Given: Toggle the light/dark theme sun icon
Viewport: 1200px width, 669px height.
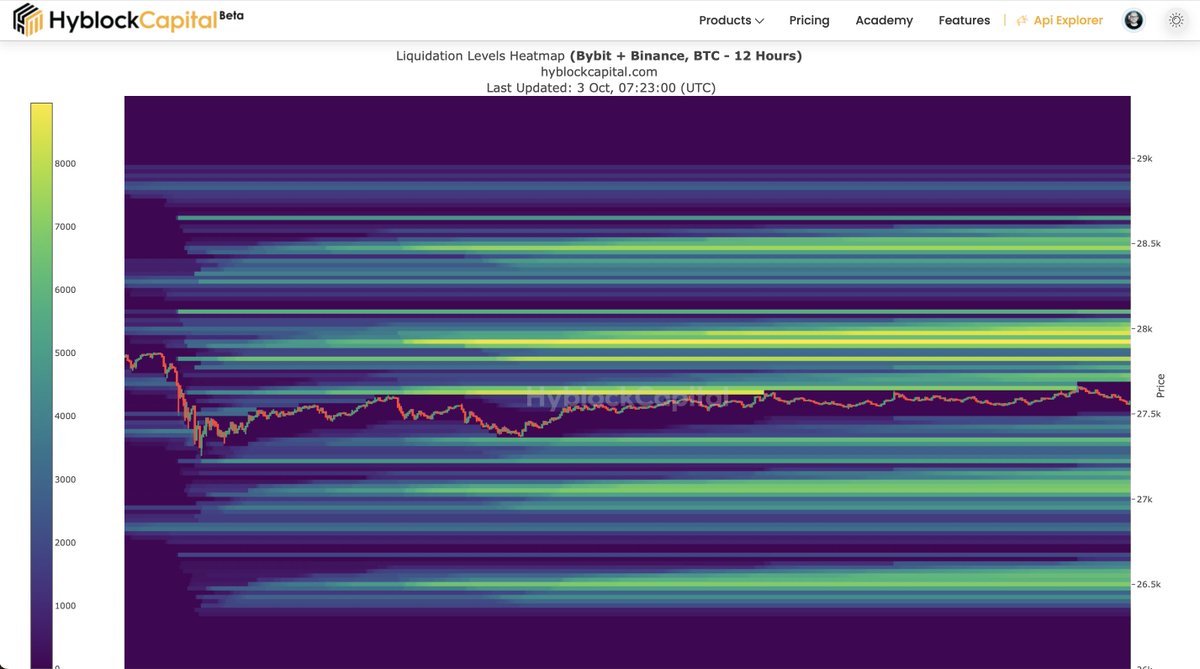Looking at the screenshot, I should point(1176,20).
